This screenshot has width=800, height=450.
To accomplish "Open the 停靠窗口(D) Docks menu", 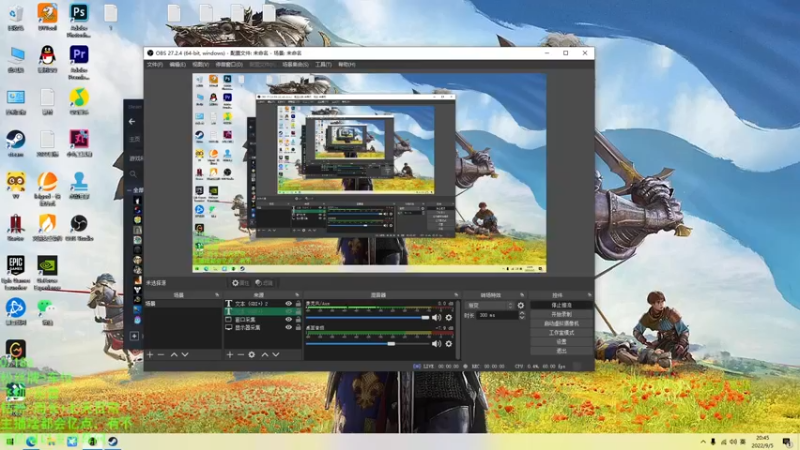I will [x=229, y=65].
